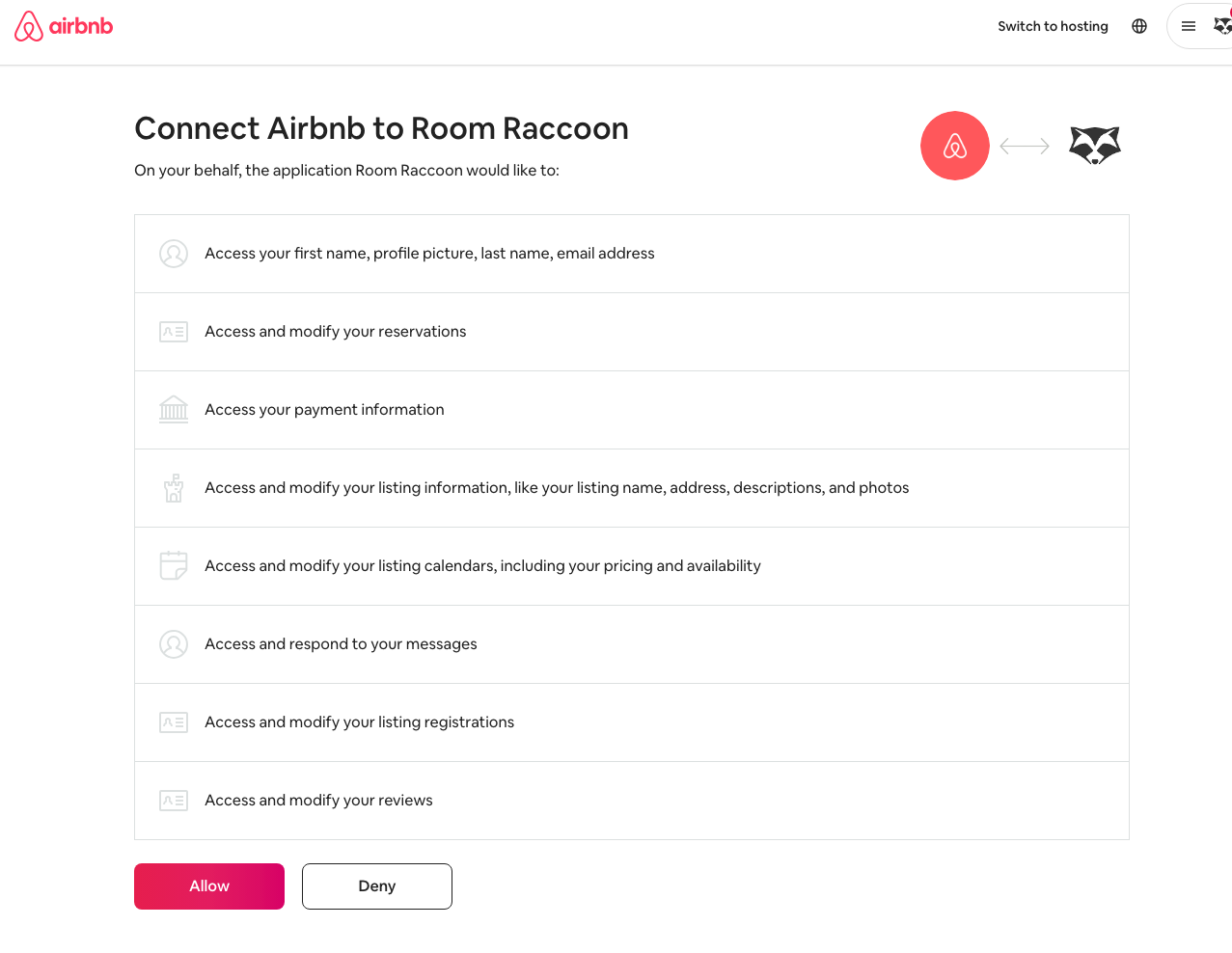Select 'Access your first name, profile picture' text
Screen dimensions: 1232x953
[x=429, y=254]
